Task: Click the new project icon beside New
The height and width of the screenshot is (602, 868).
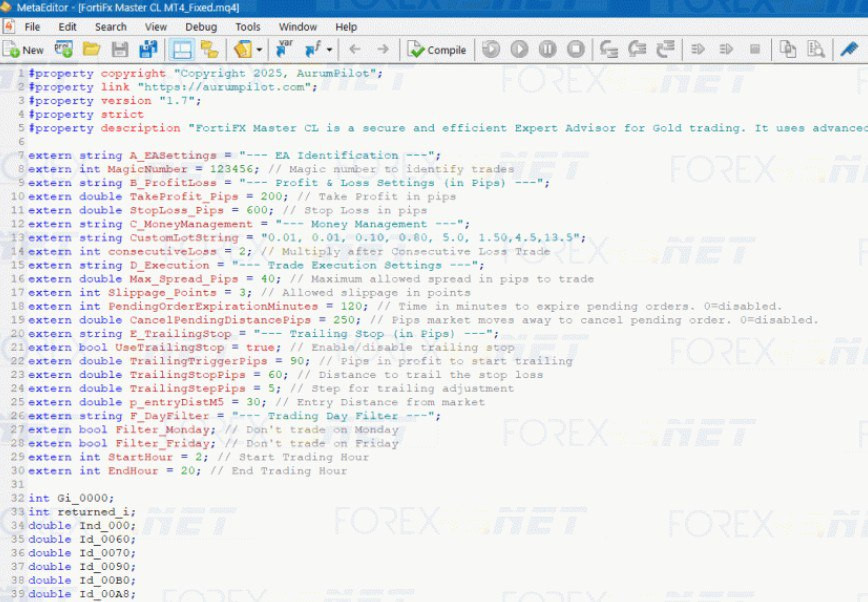Action: point(63,49)
